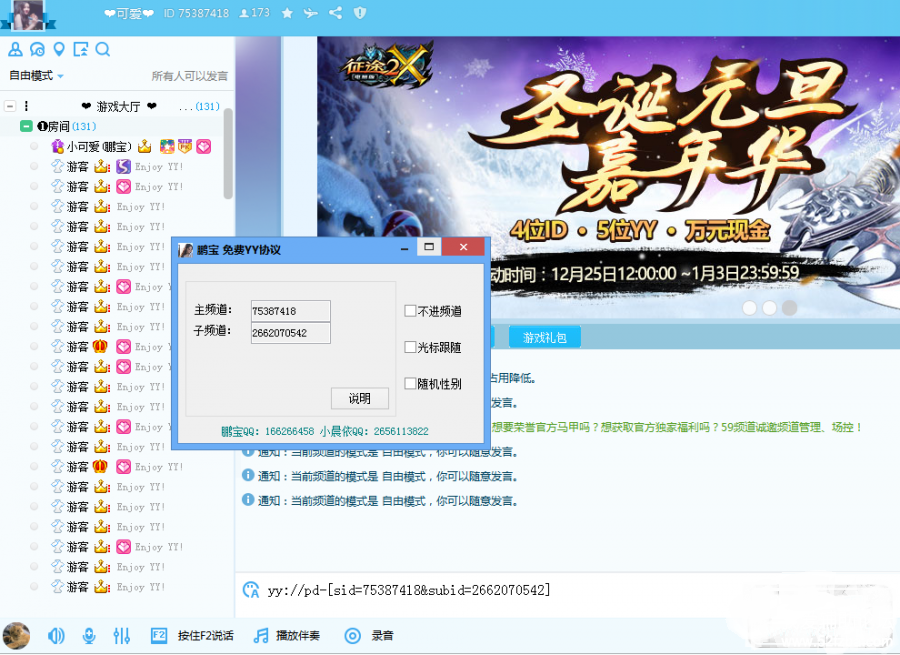Click the location pin icon in left panel
Screen dimensions: 900x655
click(x=59, y=49)
